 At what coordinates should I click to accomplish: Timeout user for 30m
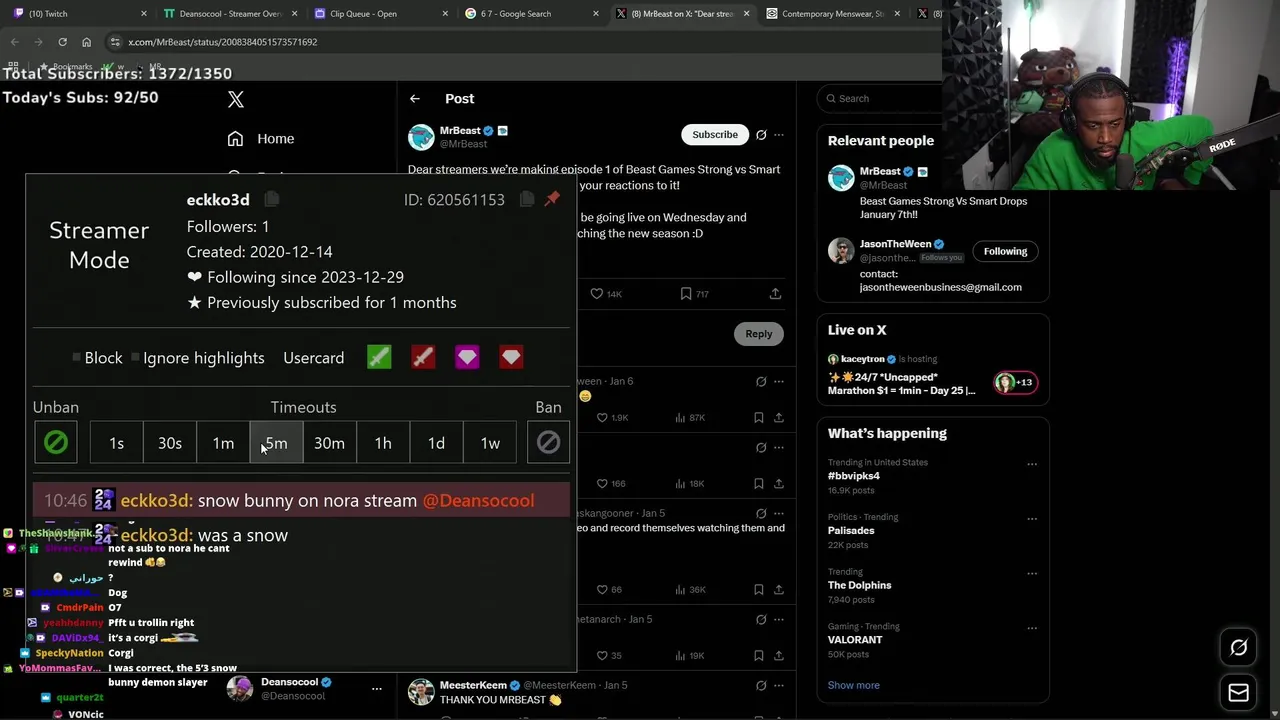(329, 443)
